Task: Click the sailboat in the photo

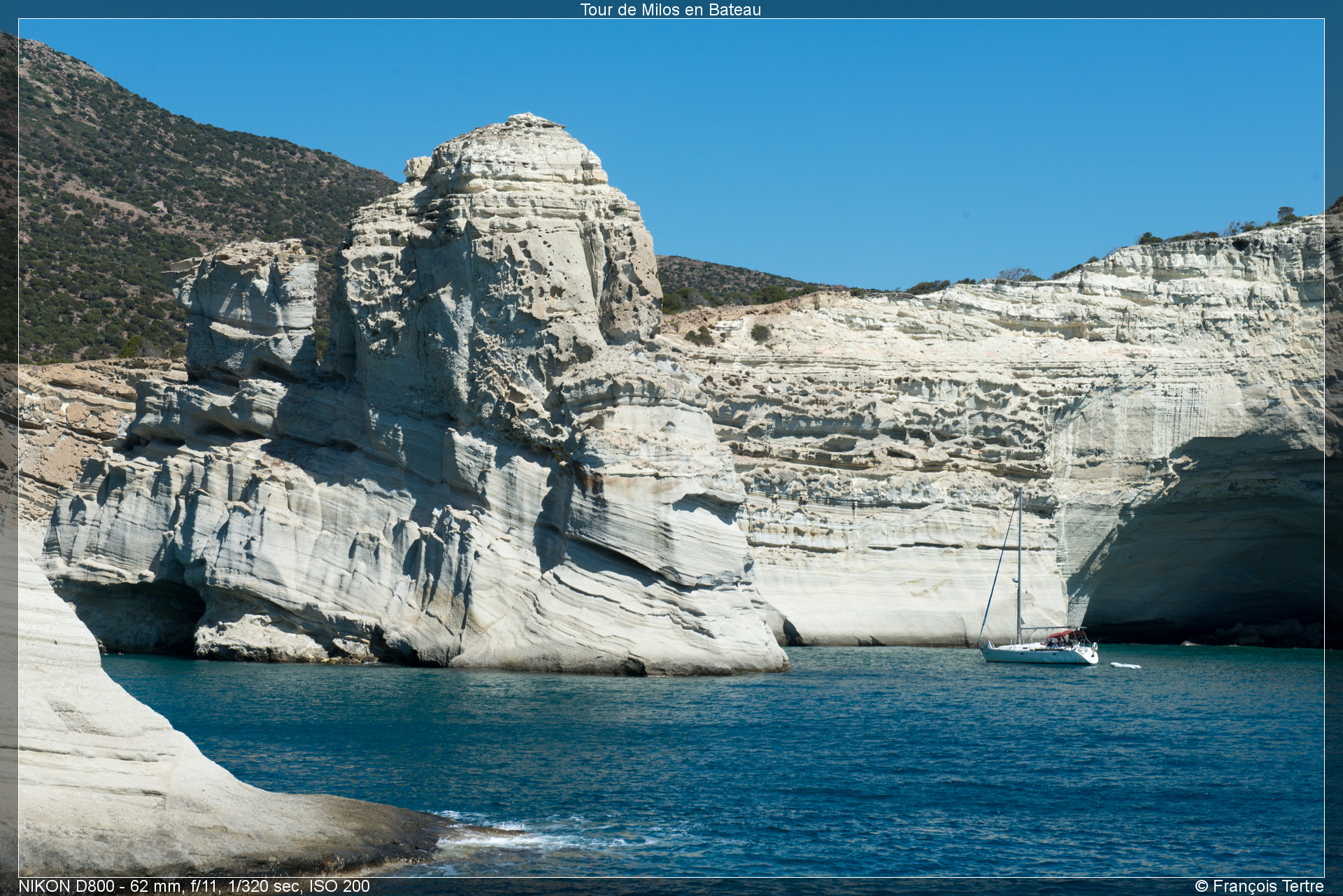Action: [x=1038, y=577]
